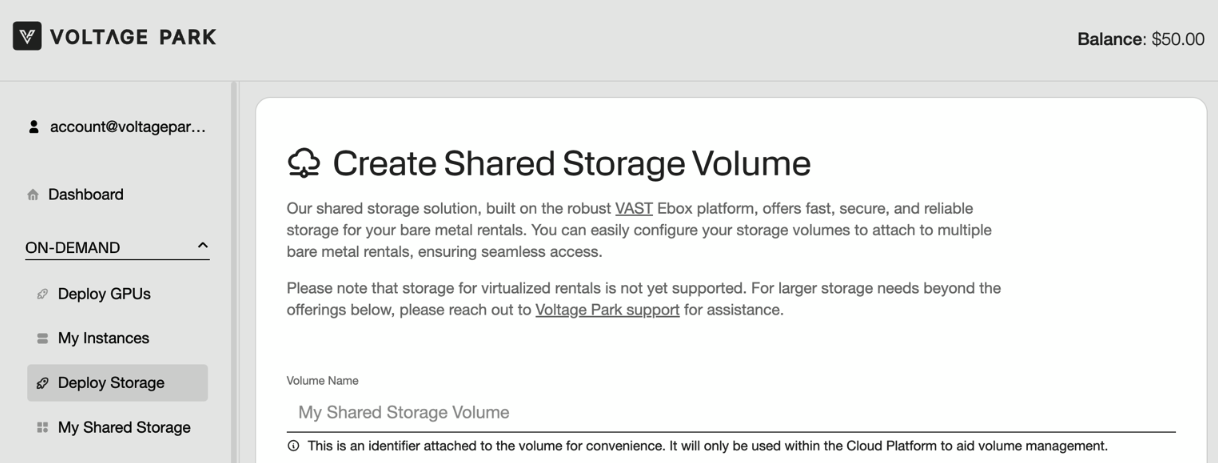Navigate to My Instances

(103, 339)
